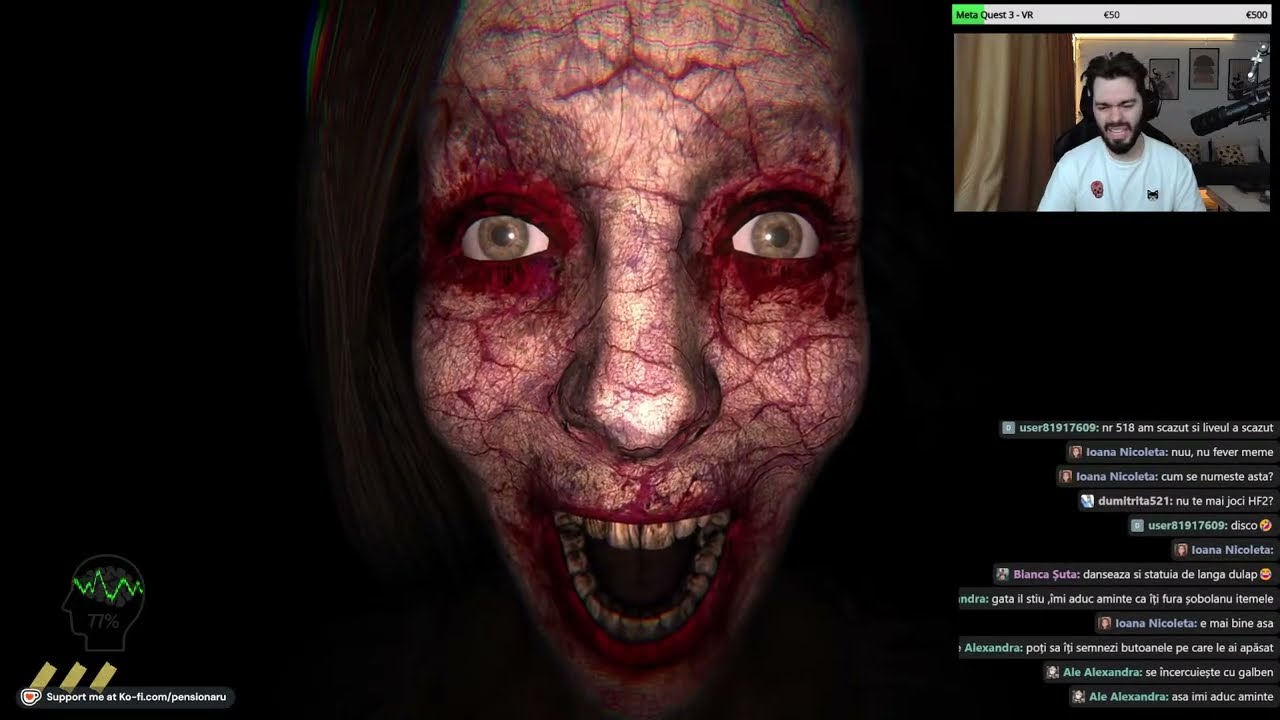Click the 77% sanity percentage
Image resolution: width=1280 pixels, height=720 pixels.
point(103,621)
